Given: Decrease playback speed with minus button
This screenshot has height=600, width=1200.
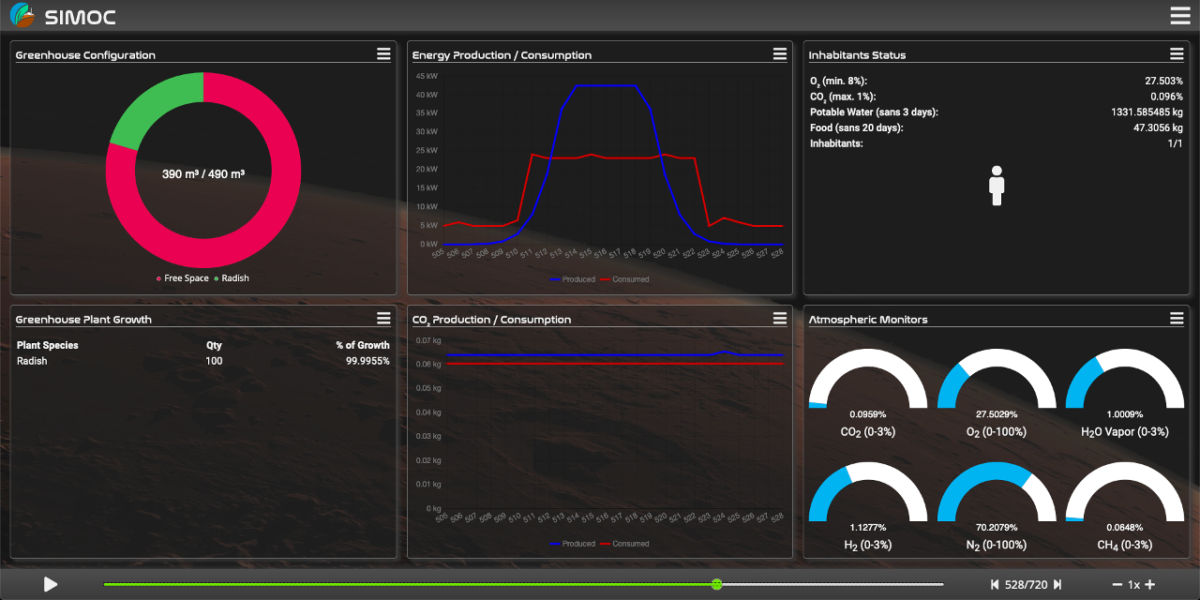Looking at the screenshot, I should pos(1117,585).
